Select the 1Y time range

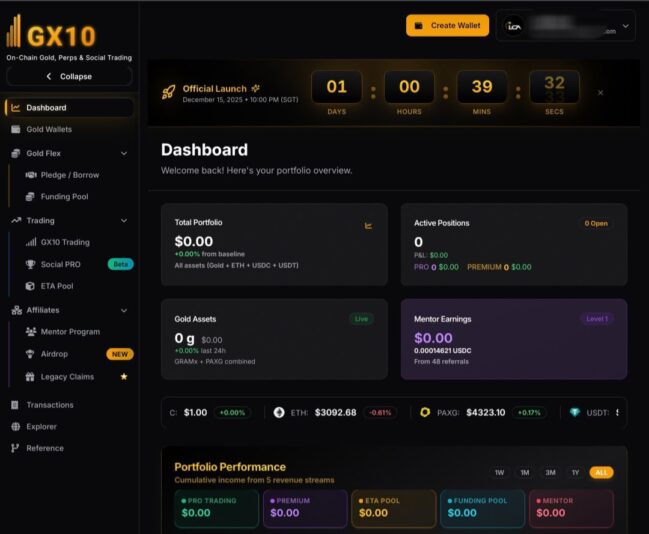click(574, 472)
